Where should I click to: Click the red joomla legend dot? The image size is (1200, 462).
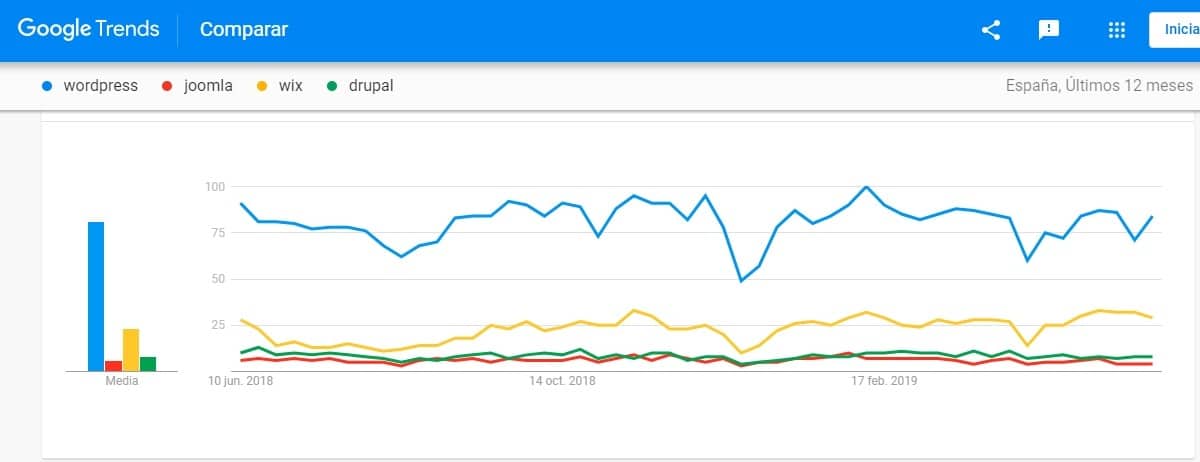pos(167,86)
